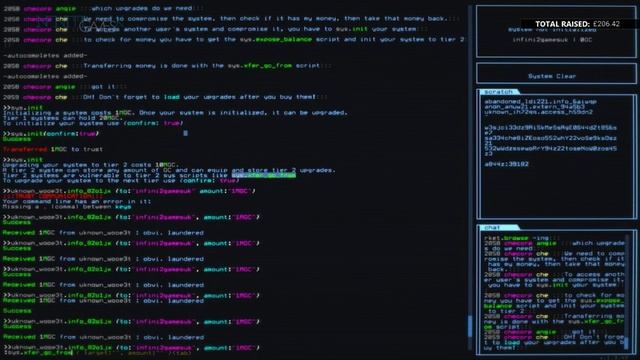
Task: Click "Initializing a system costs 1MGC" line
Action: [x=175, y=113]
